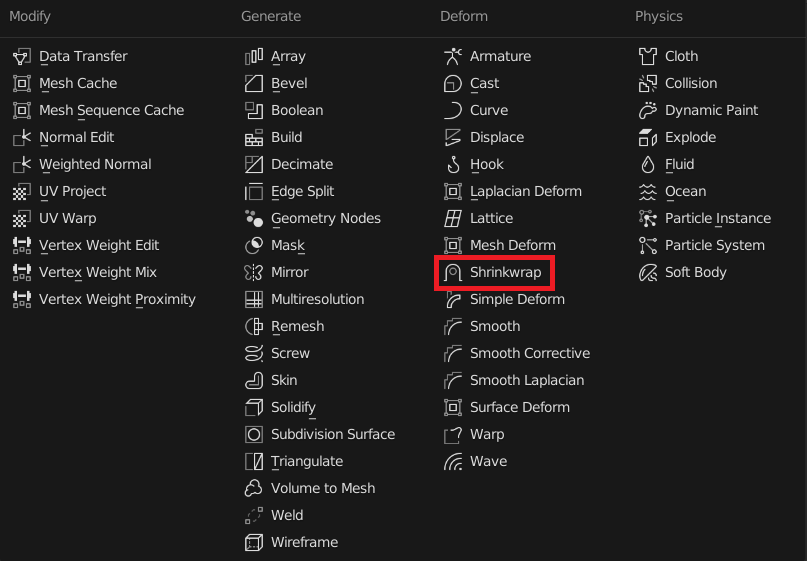Add the Solidify modifier
The image size is (807, 561).
point(293,408)
